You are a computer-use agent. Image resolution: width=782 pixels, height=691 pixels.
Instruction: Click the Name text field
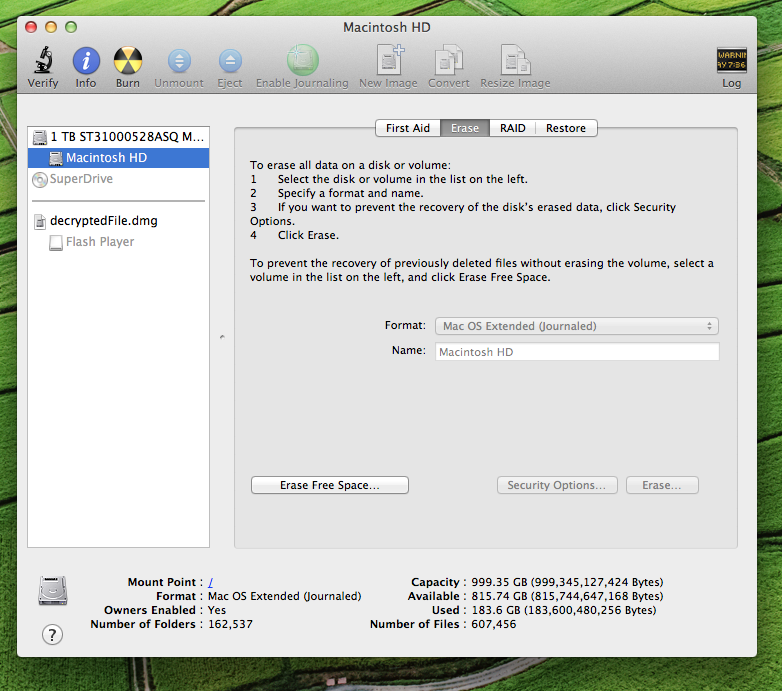577,352
